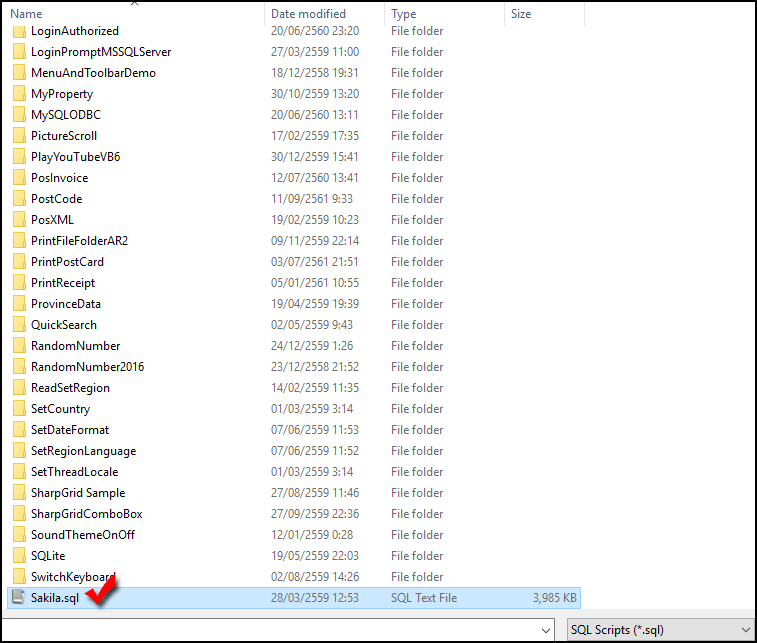Select the Sakila.sql file name
Screen dimensions: 757x643
point(55,598)
